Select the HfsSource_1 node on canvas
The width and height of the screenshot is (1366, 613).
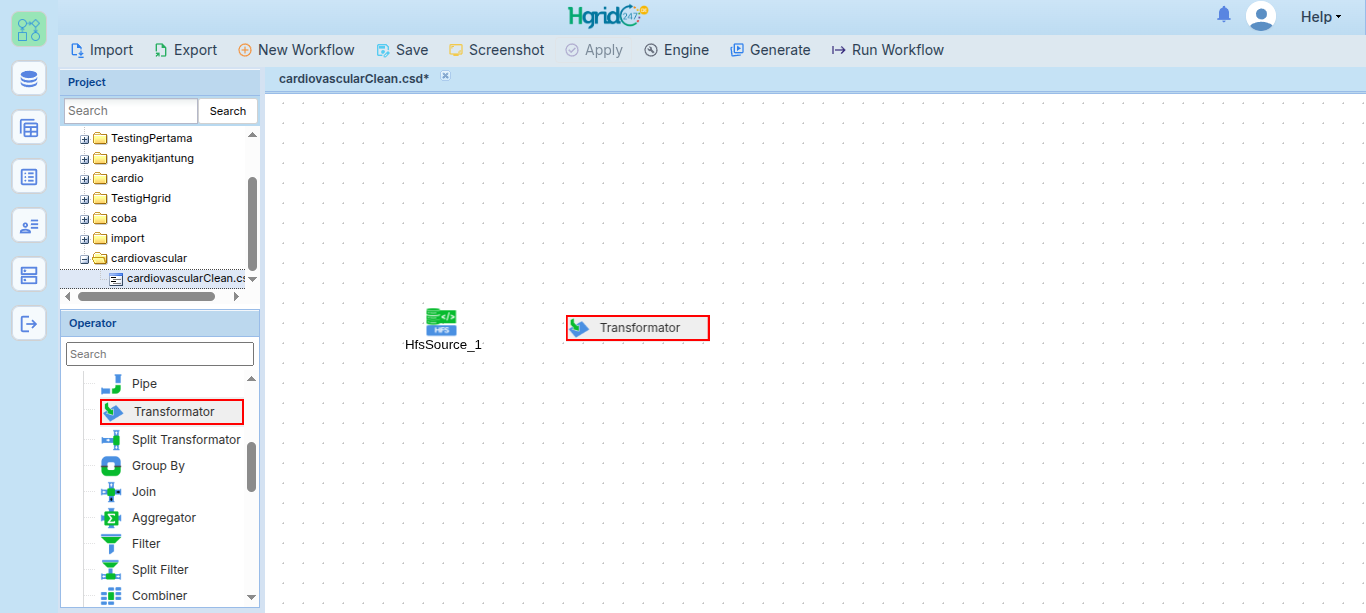tap(442, 329)
